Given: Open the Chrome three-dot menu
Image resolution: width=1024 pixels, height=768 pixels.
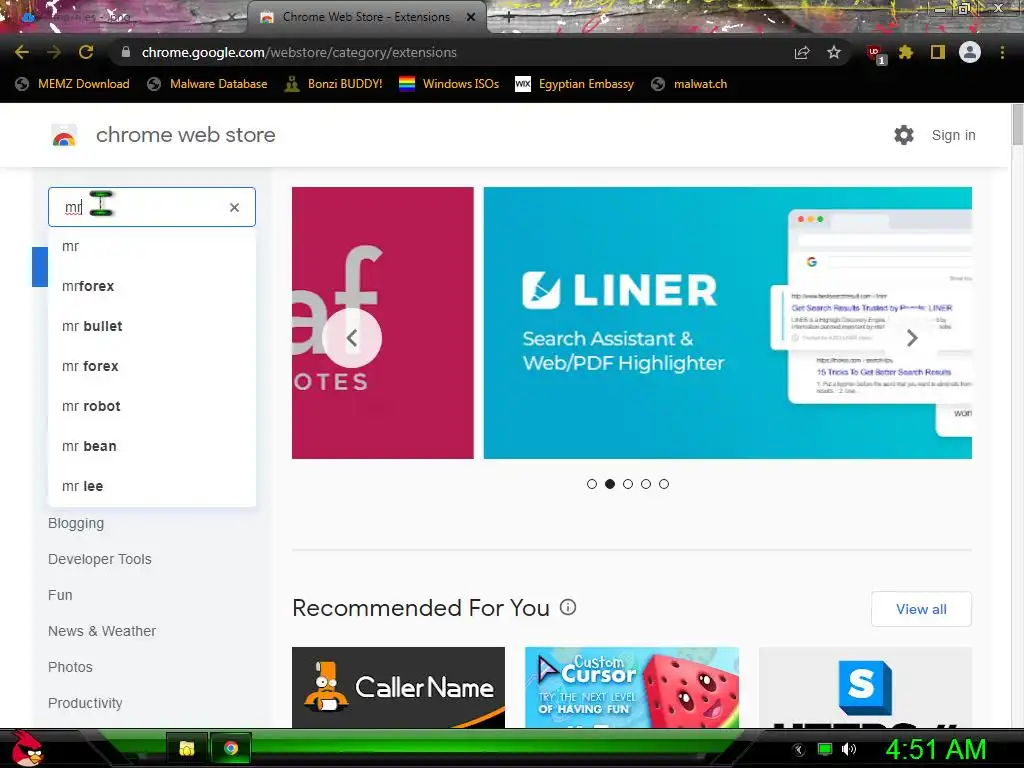Looking at the screenshot, I should point(1002,52).
